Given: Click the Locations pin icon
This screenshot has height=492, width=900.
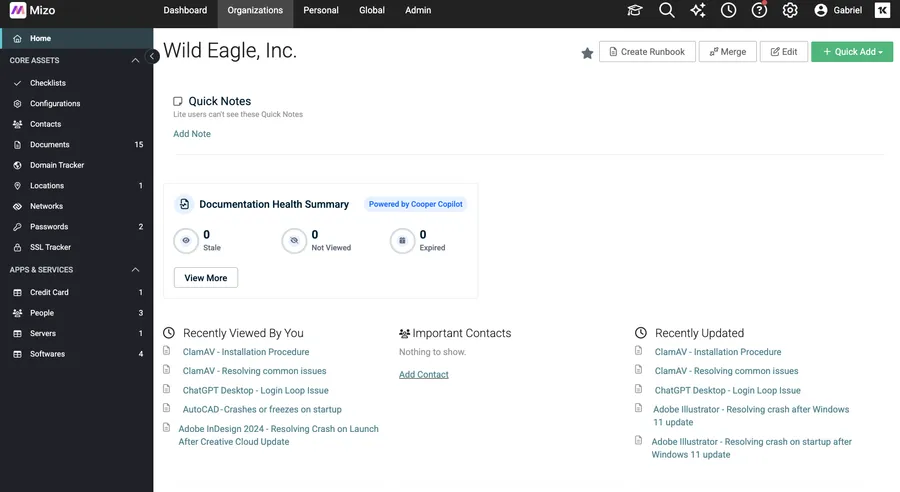Looking at the screenshot, I should click(x=17, y=186).
